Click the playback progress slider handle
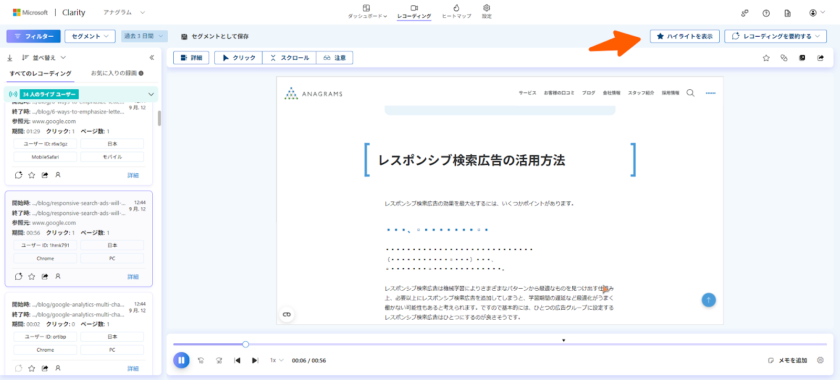Viewport: 840px width, 380px height. pyautogui.click(x=245, y=344)
